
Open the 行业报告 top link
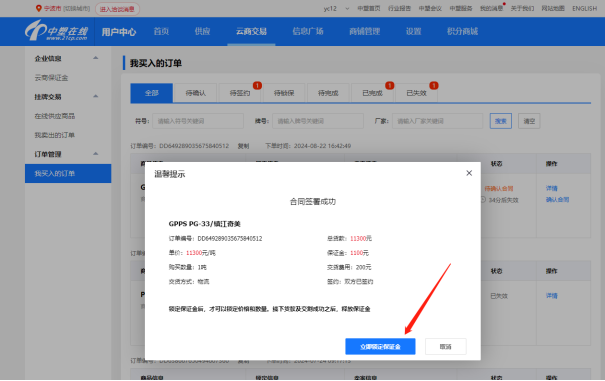[399, 8]
